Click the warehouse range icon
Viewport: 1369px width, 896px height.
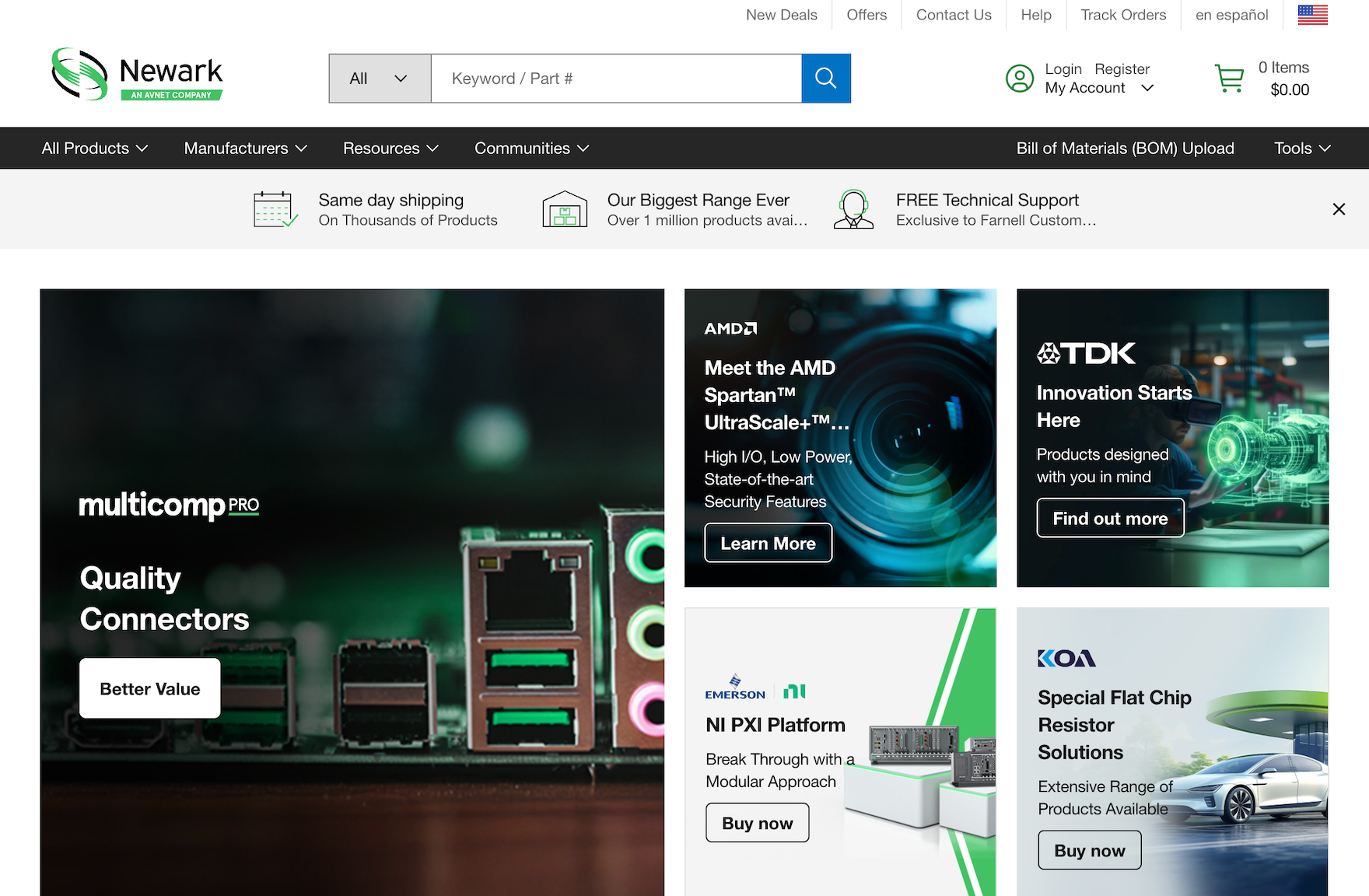[565, 209]
